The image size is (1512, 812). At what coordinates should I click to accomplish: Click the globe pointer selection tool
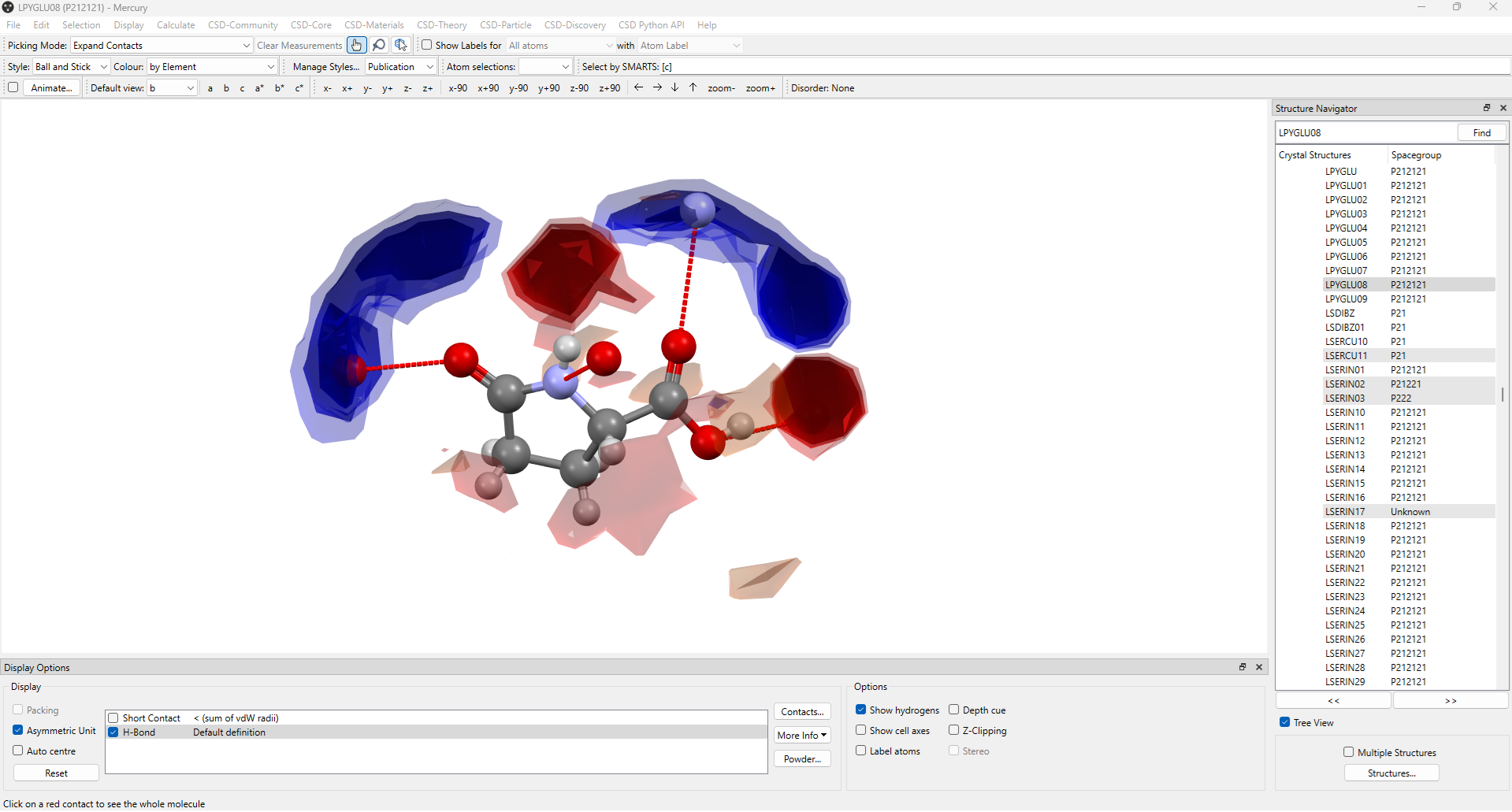(x=401, y=46)
